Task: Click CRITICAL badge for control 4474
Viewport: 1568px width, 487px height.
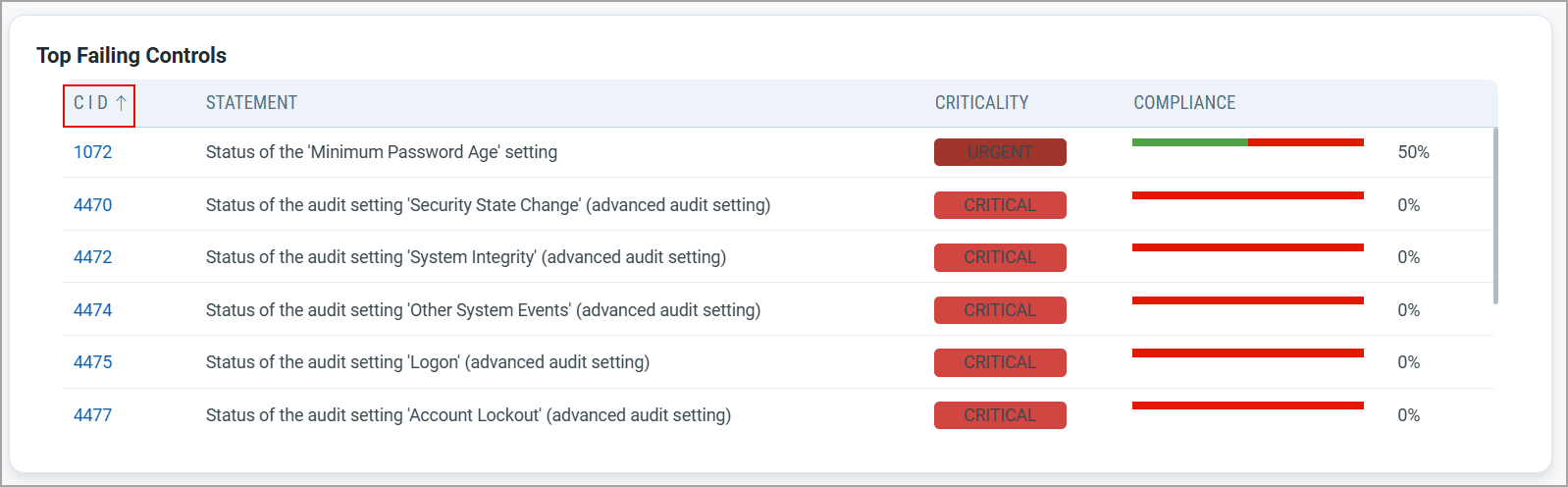Action: point(1000,310)
